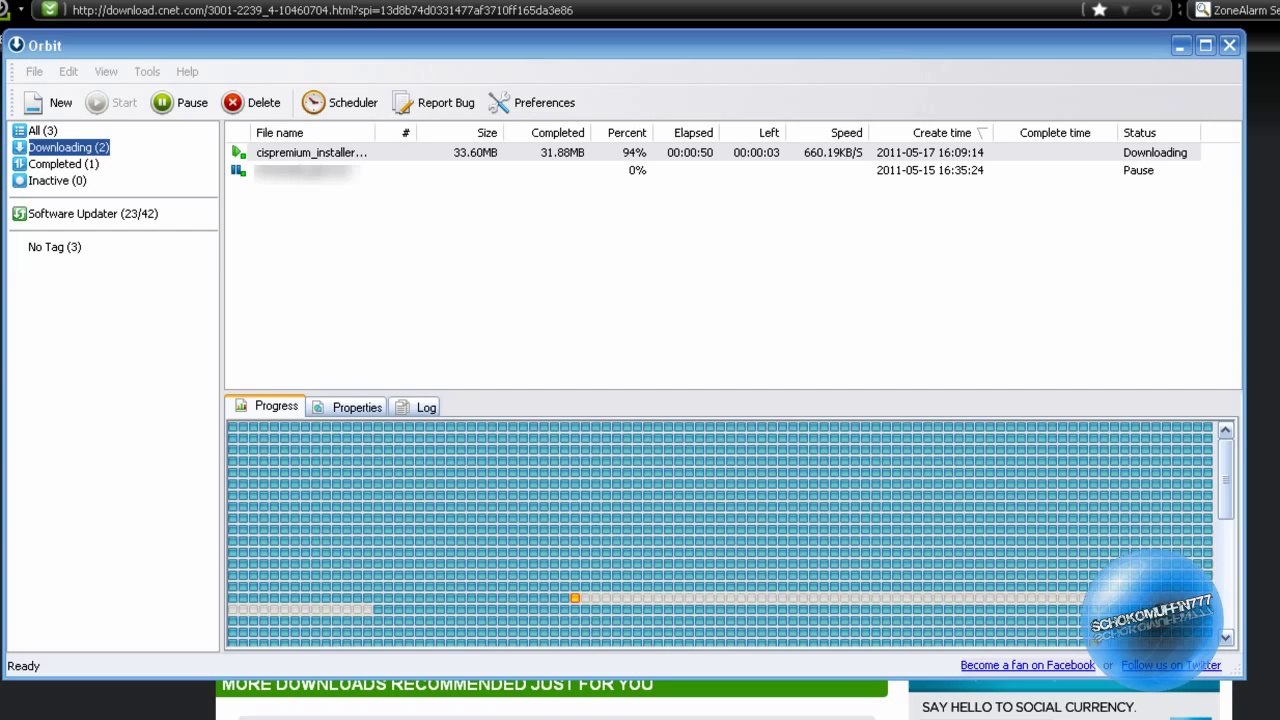Switch to the Progress tab

(x=265, y=406)
